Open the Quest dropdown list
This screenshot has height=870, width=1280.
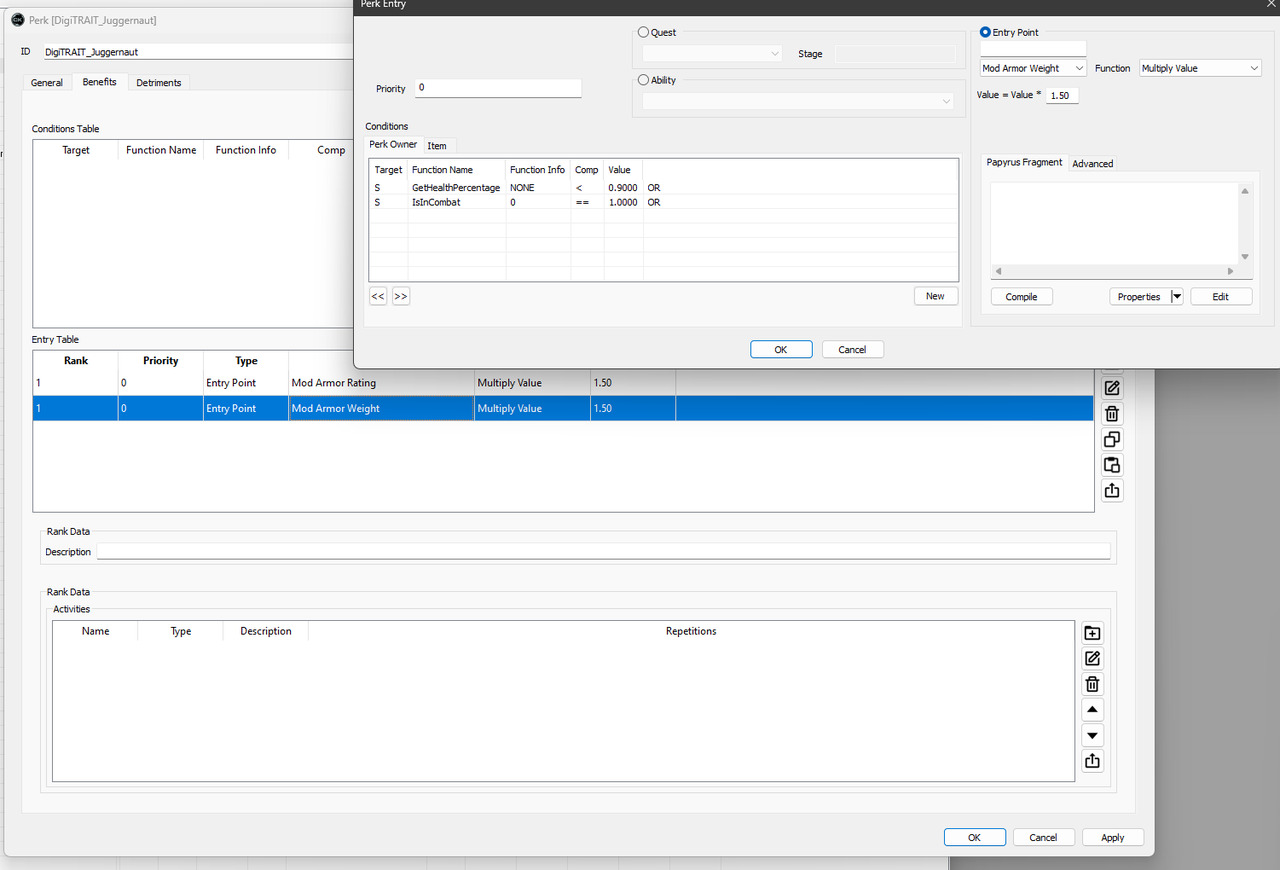pos(712,54)
